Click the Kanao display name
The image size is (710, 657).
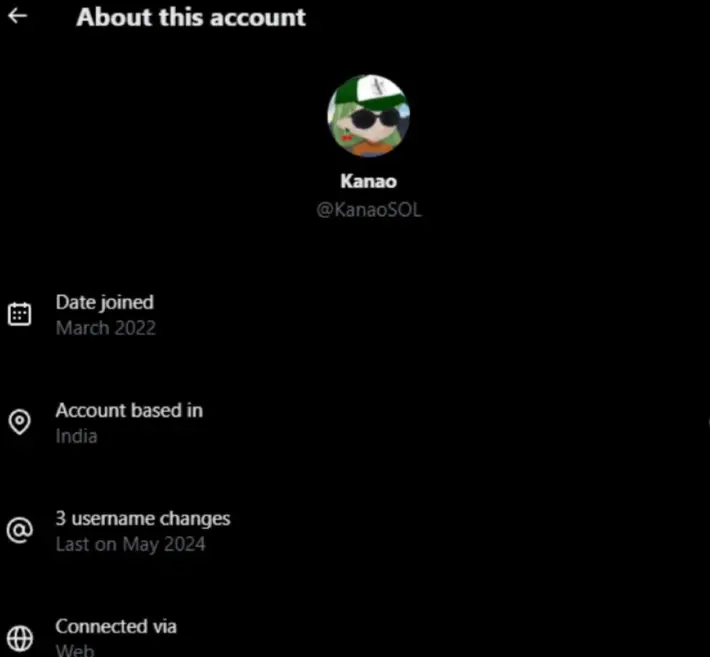(x=369, y=181)
